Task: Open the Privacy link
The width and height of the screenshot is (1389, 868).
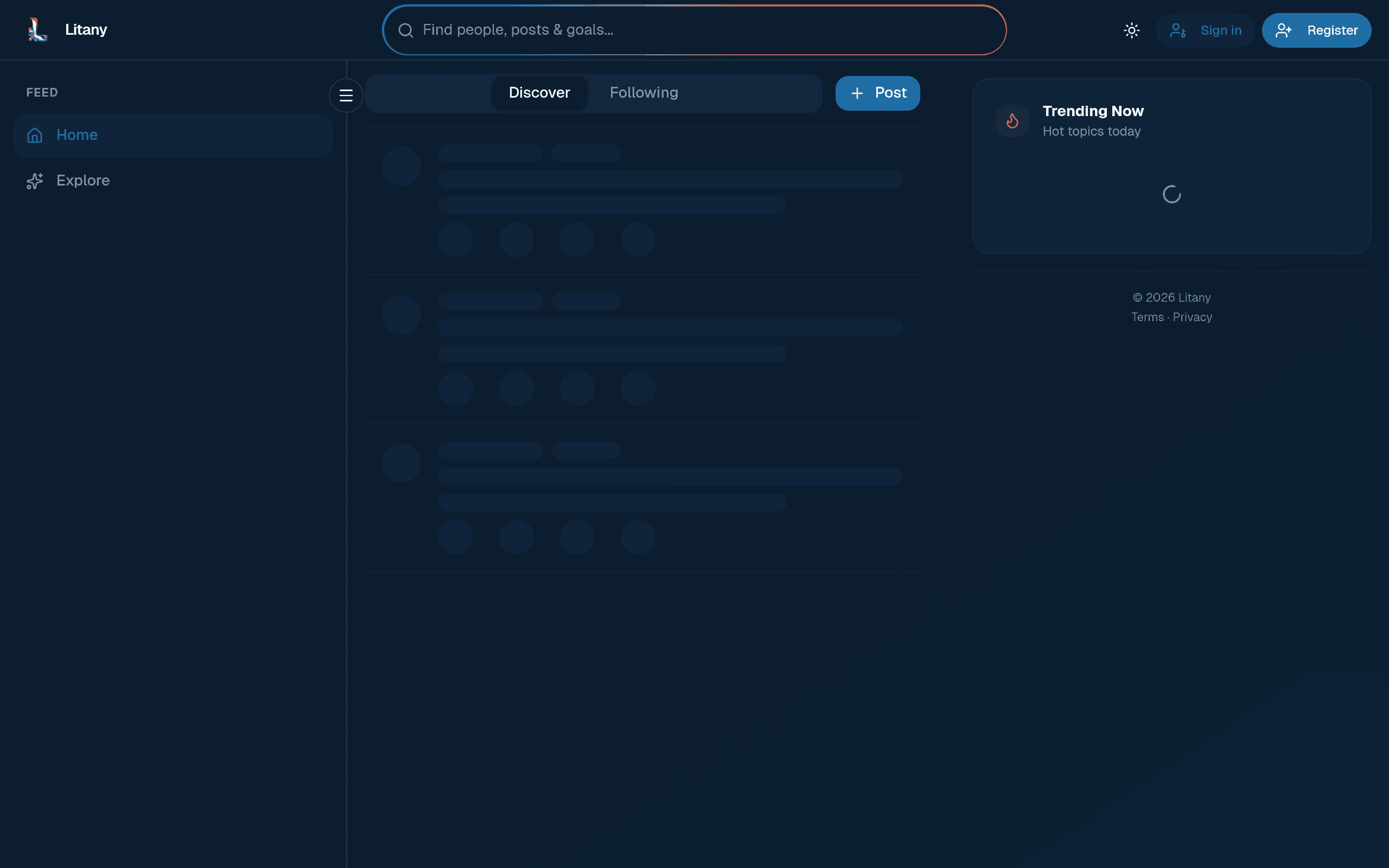Action: coord(1192,317)
